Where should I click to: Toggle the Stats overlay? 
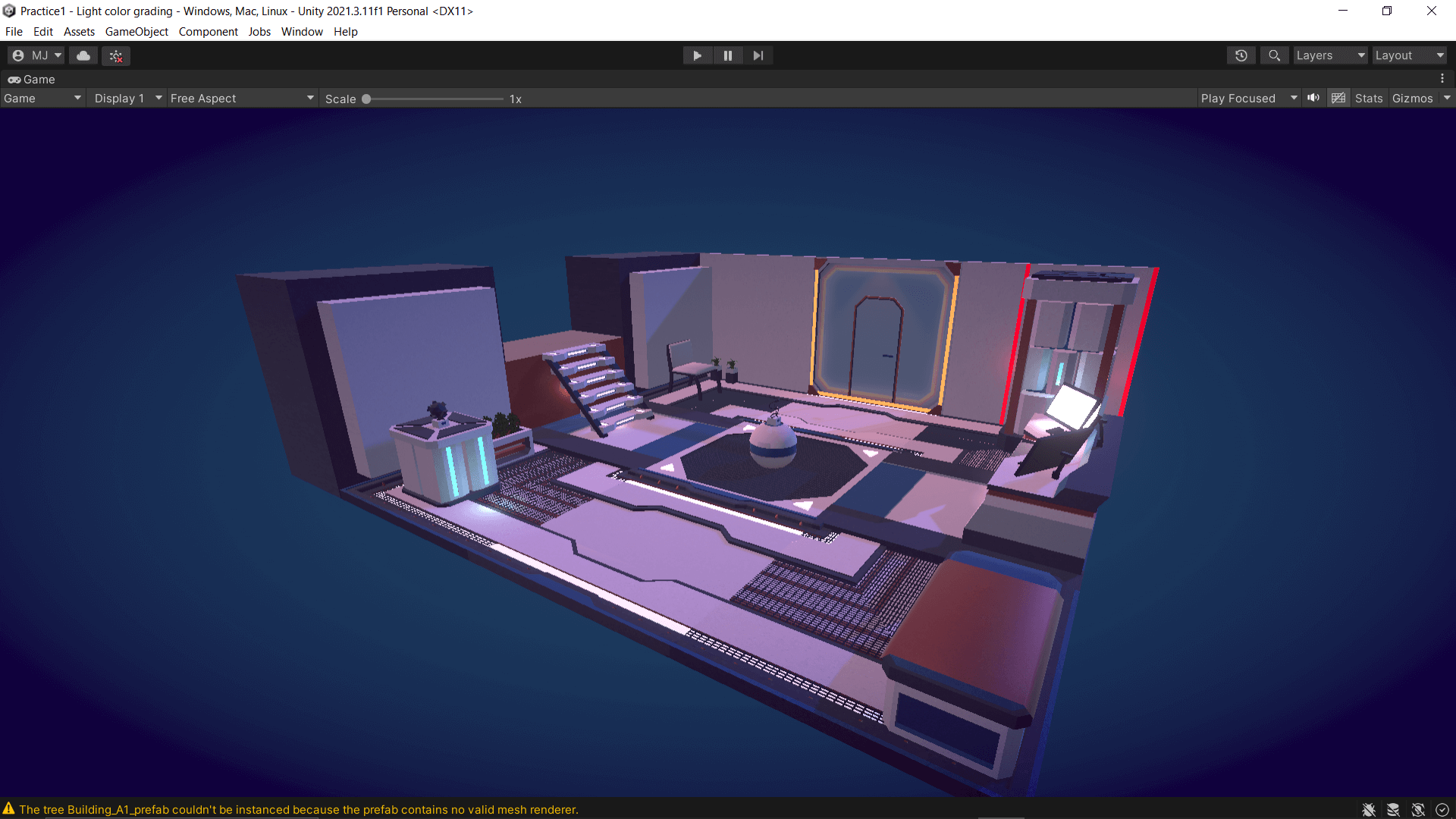point(1369,99)
